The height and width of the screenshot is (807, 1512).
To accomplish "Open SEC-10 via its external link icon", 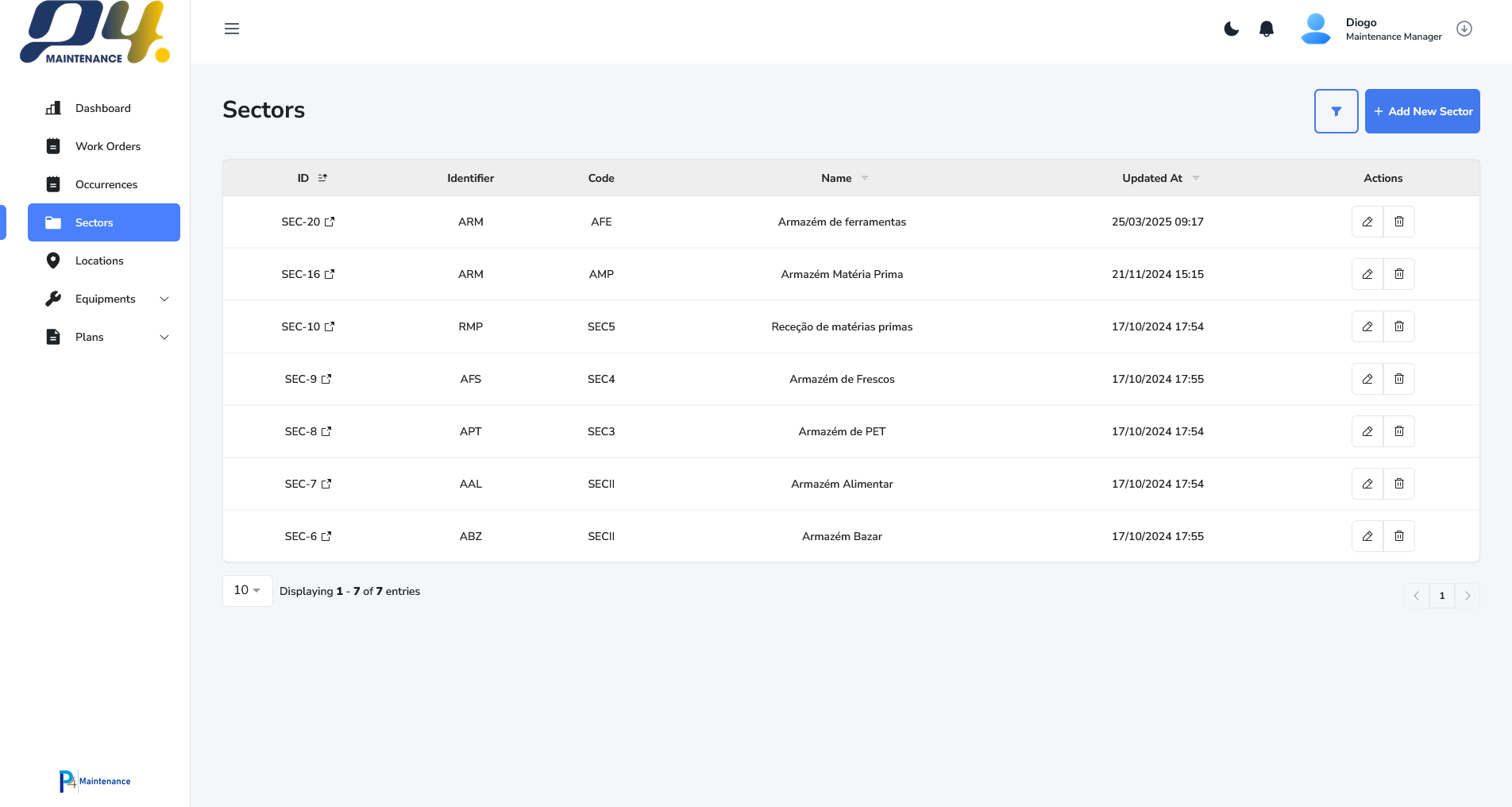I will point(330,327).
